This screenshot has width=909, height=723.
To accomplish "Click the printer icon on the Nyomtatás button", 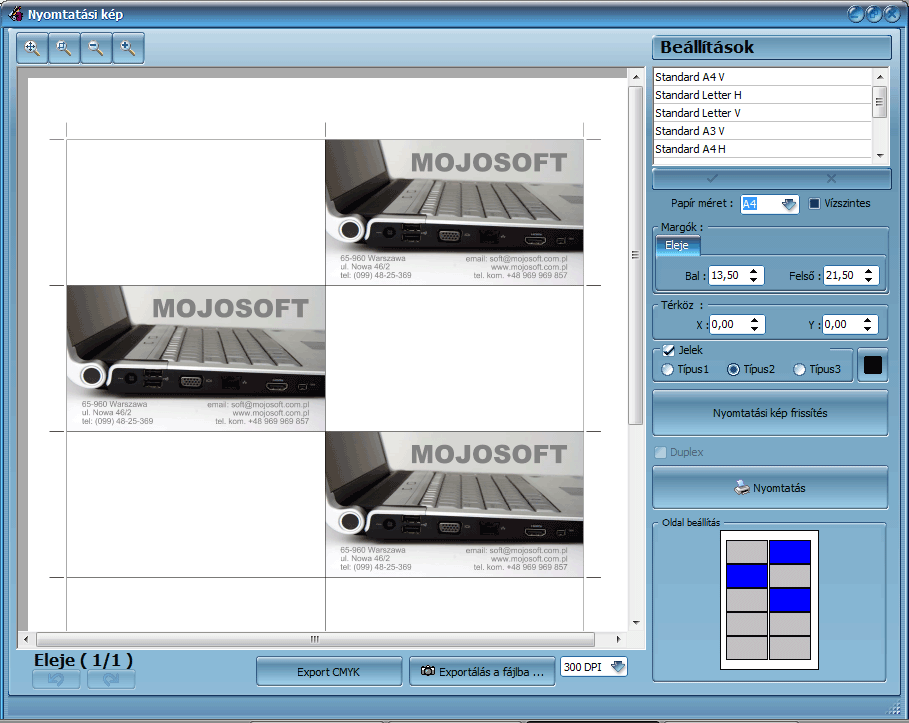I will pyautogui.click(x=742, y=488).
